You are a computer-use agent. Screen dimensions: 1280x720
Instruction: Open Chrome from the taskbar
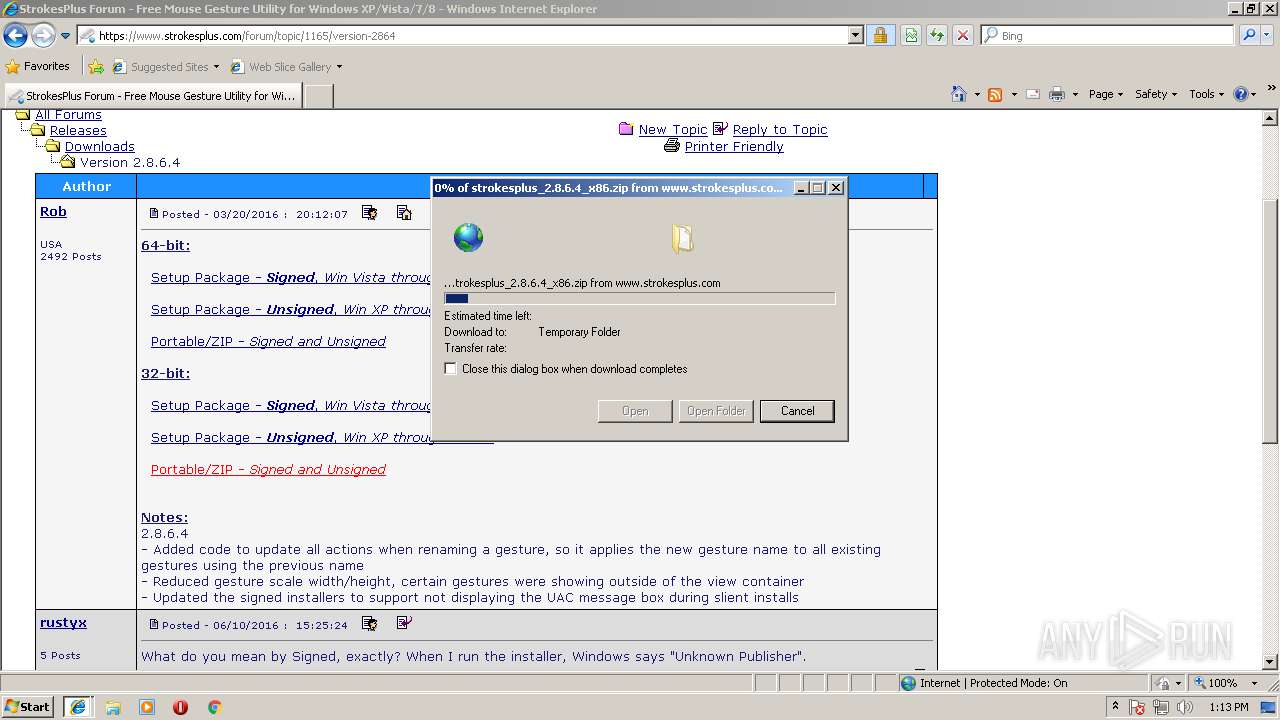coord(214,707)
